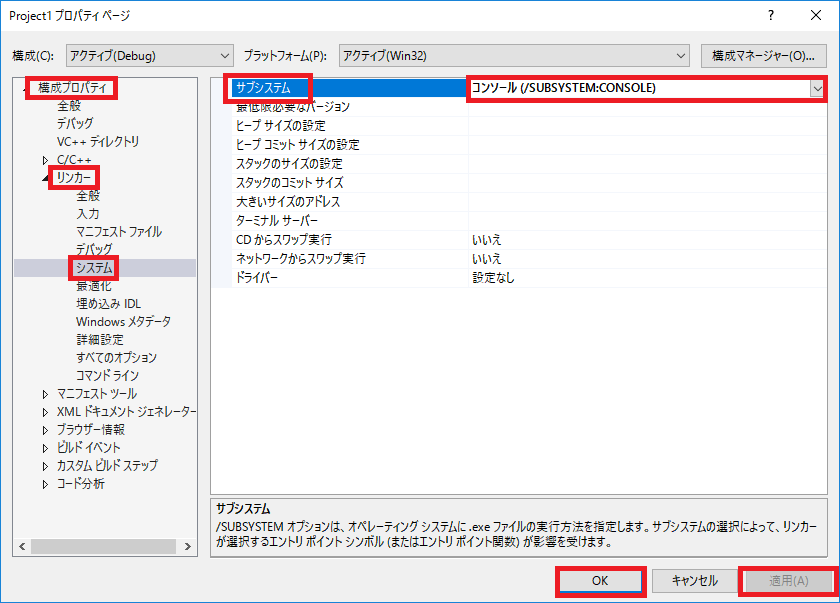The height and width of the screenshot is (603, 840).
Task: Expand the C/C++ tree node
Action: [46, 160]
